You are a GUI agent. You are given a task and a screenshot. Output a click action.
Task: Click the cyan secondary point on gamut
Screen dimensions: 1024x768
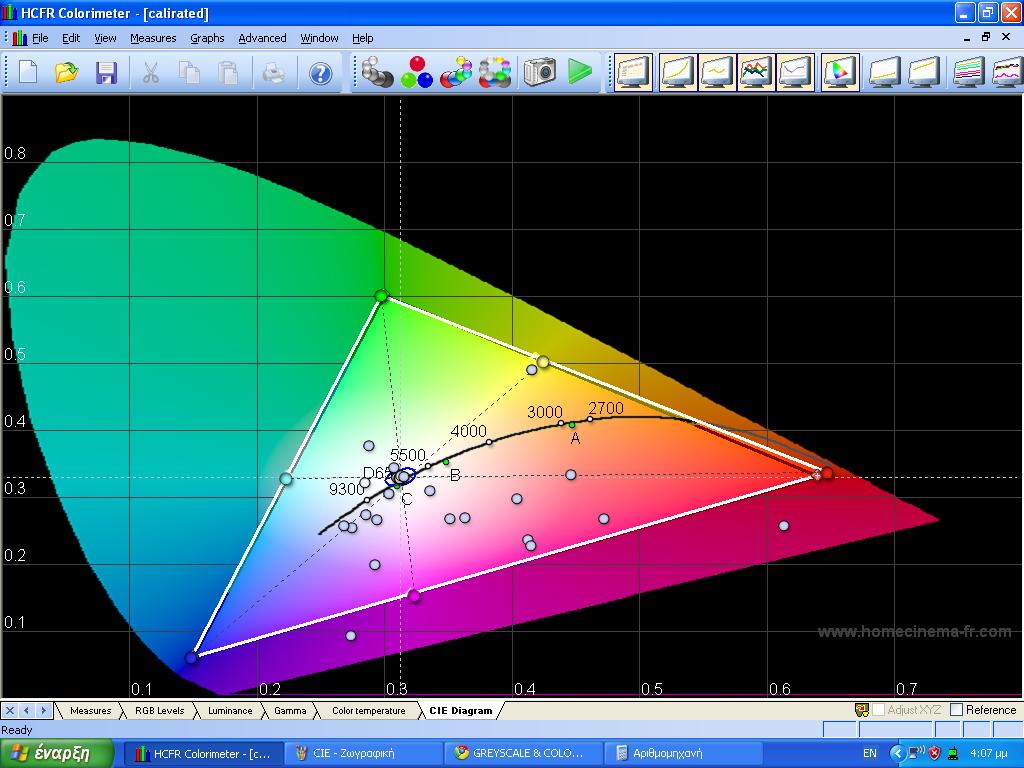(285, 479)
